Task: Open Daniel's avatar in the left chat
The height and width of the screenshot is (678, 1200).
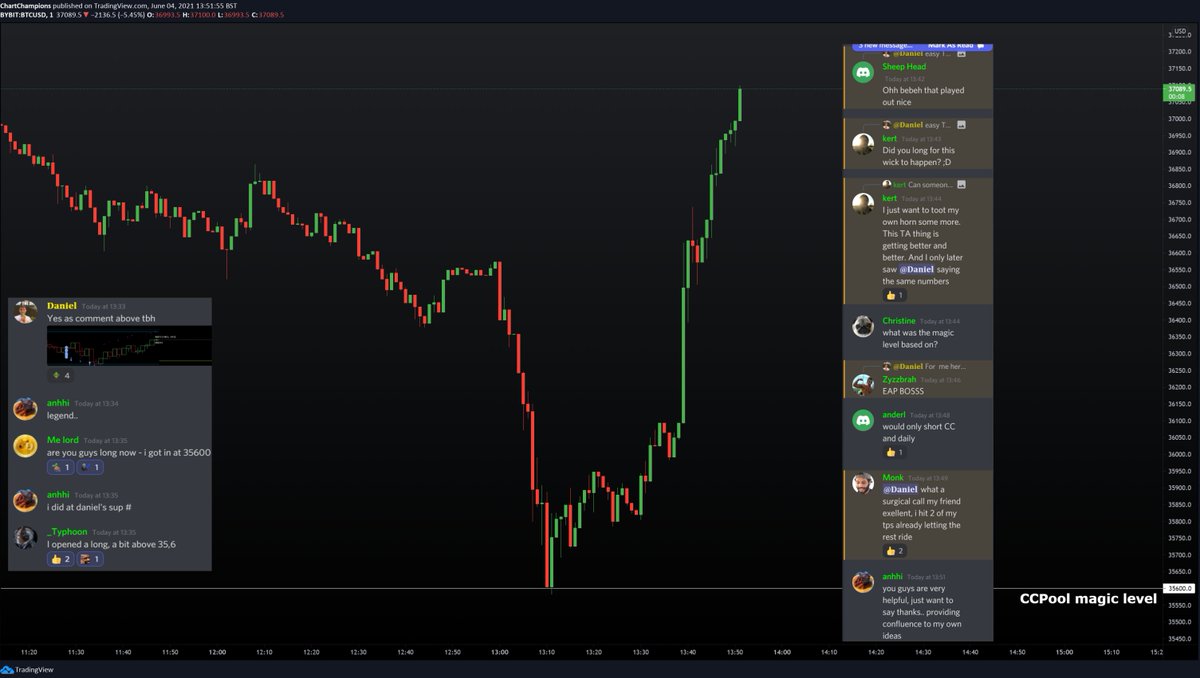Action: pyautogui.click(x=25, y=312)
